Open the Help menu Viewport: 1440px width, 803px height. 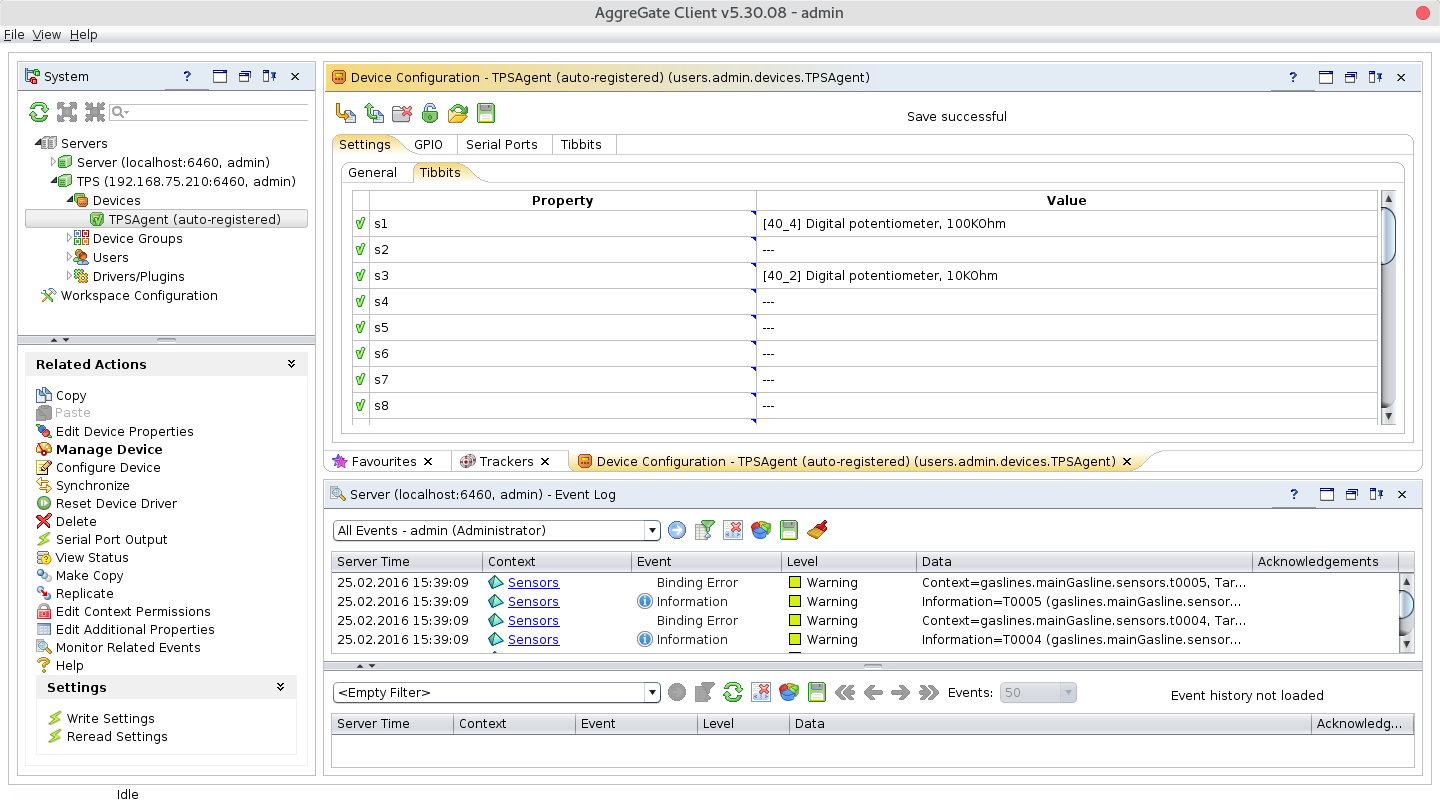tap(84, 34)
